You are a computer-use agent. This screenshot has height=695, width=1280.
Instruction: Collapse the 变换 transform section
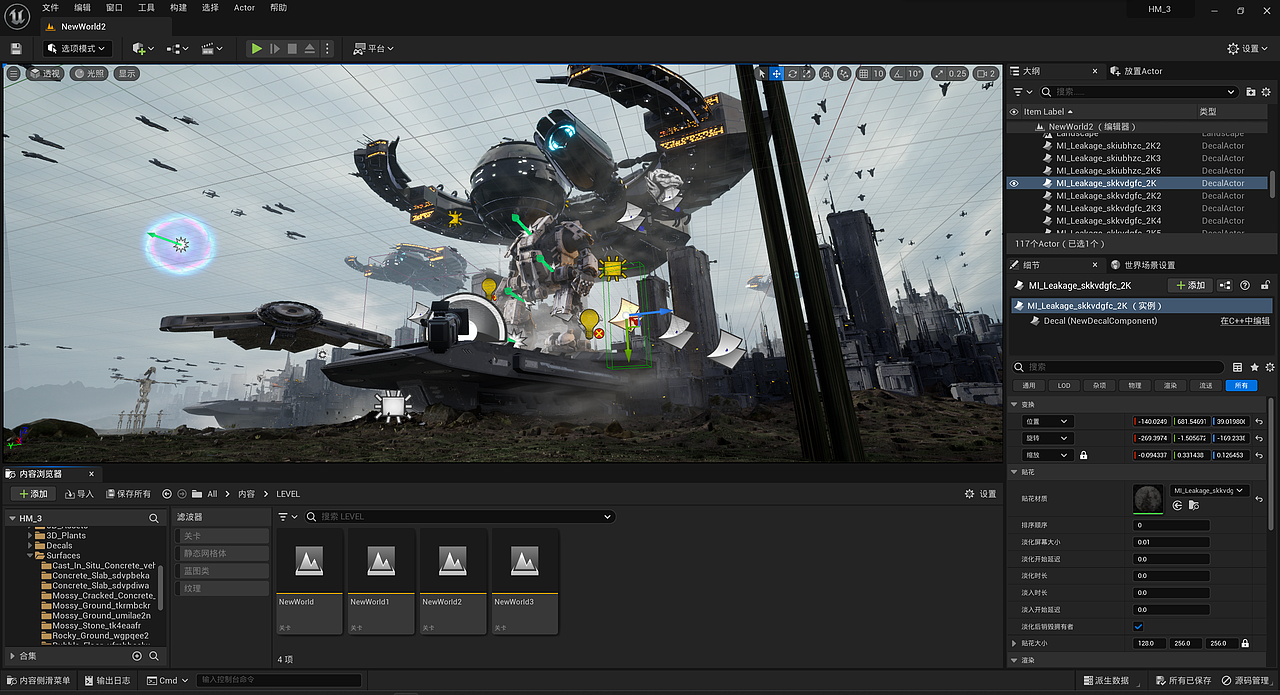1015,404
